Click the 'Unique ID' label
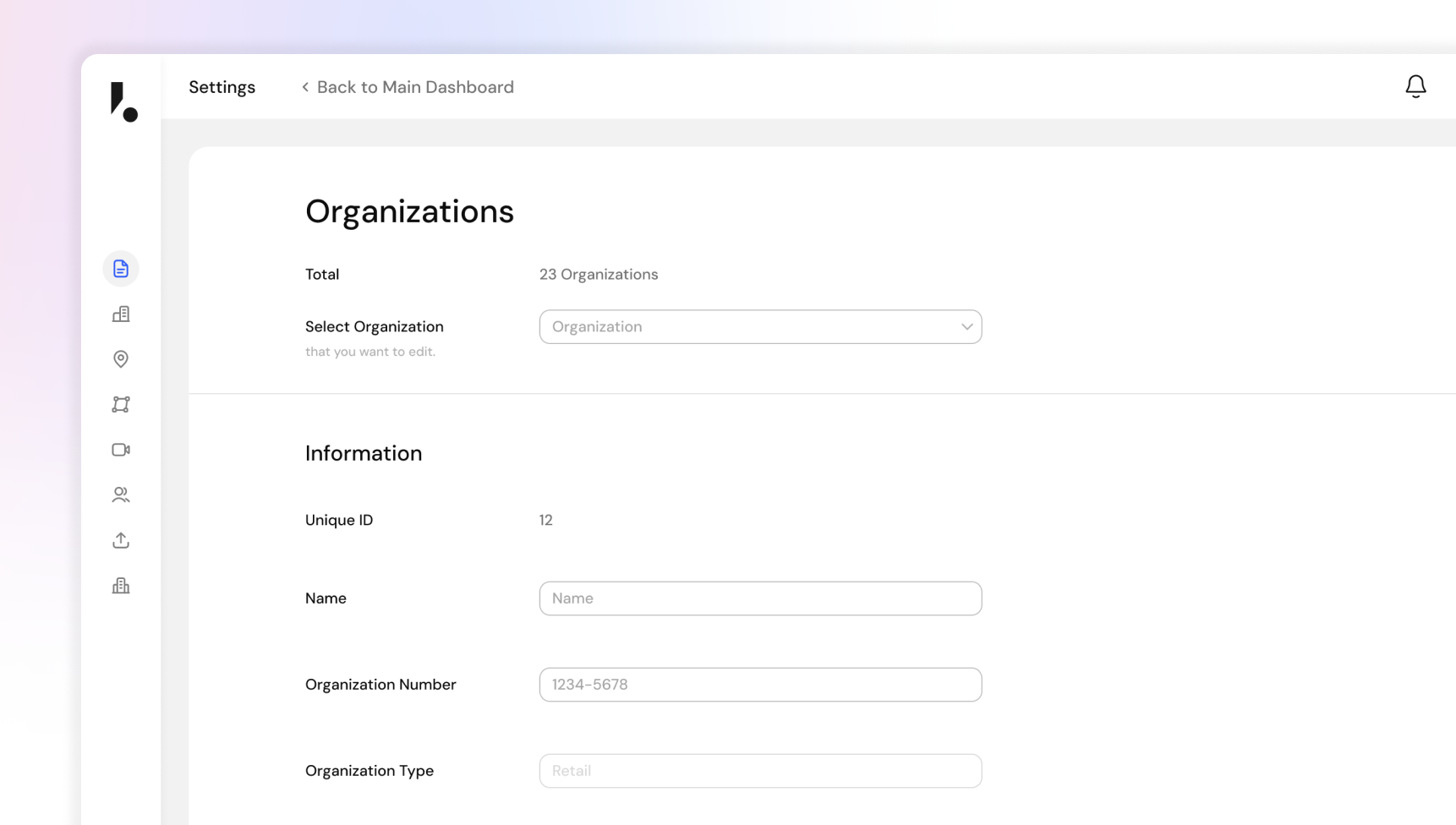This screenshot has width=1456, height=825. [339, 521]
